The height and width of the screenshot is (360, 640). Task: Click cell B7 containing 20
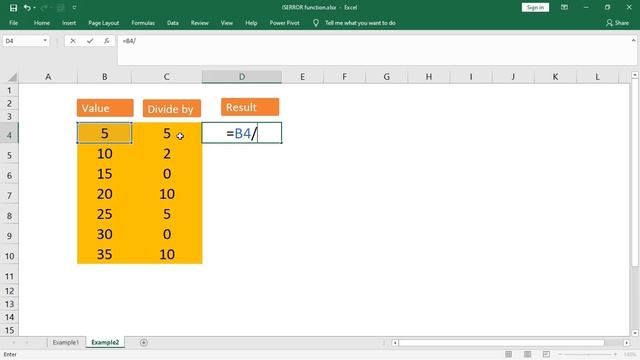tap(104, 194)
